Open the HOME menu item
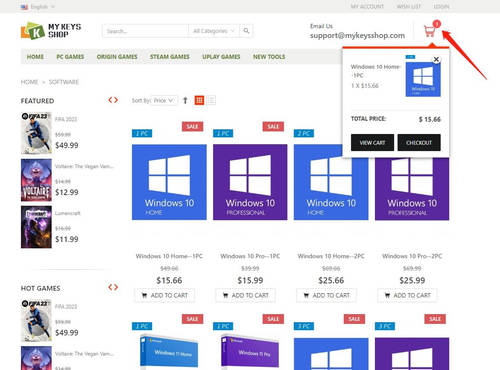 coord(35,57)
